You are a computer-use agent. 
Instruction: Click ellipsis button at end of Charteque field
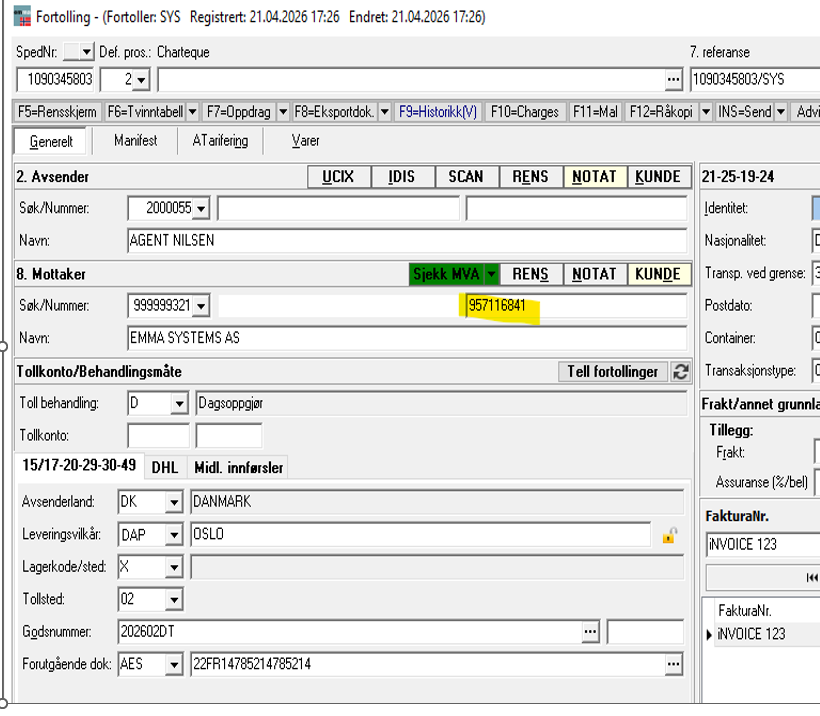(x=673, y=80)
